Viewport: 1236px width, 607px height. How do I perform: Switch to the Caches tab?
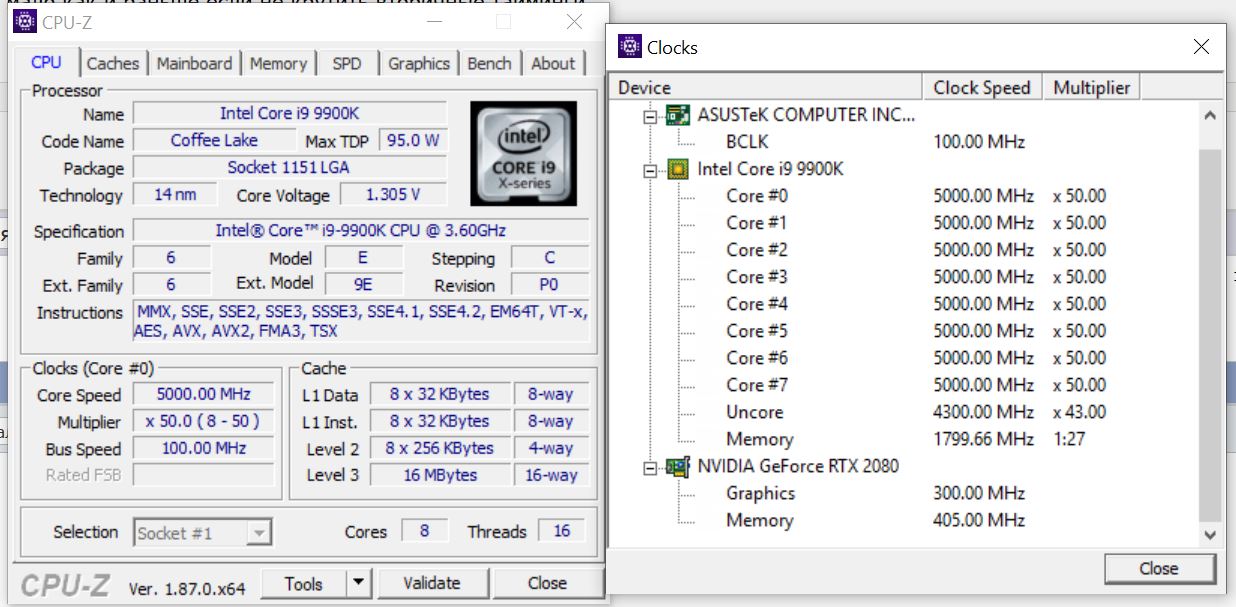(x=113, y=63)
